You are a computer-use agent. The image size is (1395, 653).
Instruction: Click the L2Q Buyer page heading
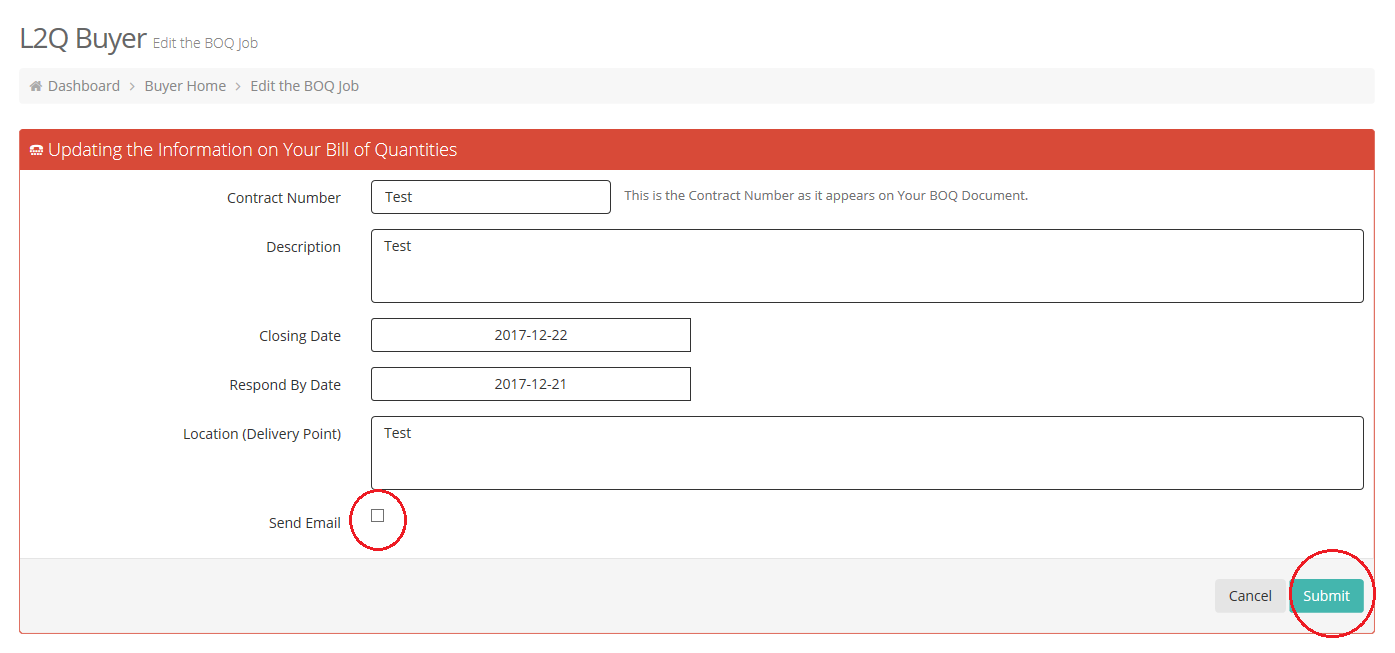(83, 38)
